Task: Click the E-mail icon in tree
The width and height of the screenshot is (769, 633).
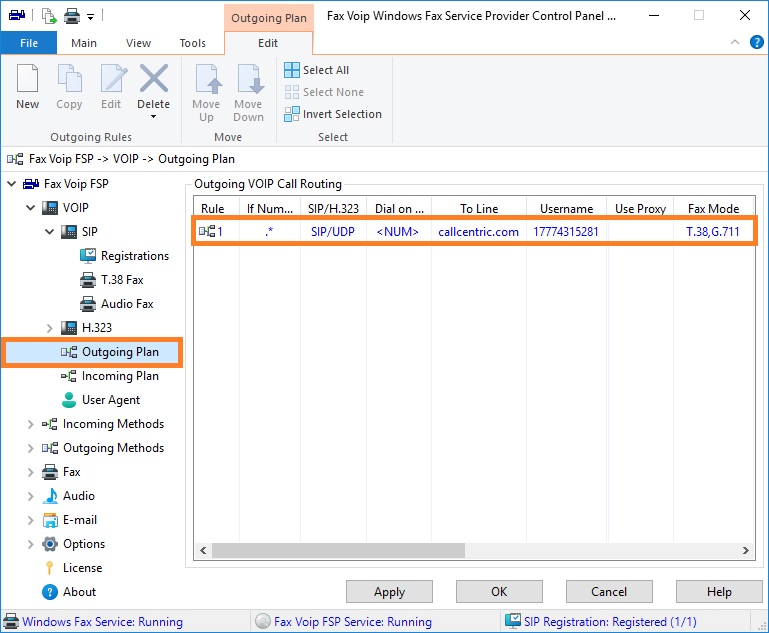Action: coord(50,520)
